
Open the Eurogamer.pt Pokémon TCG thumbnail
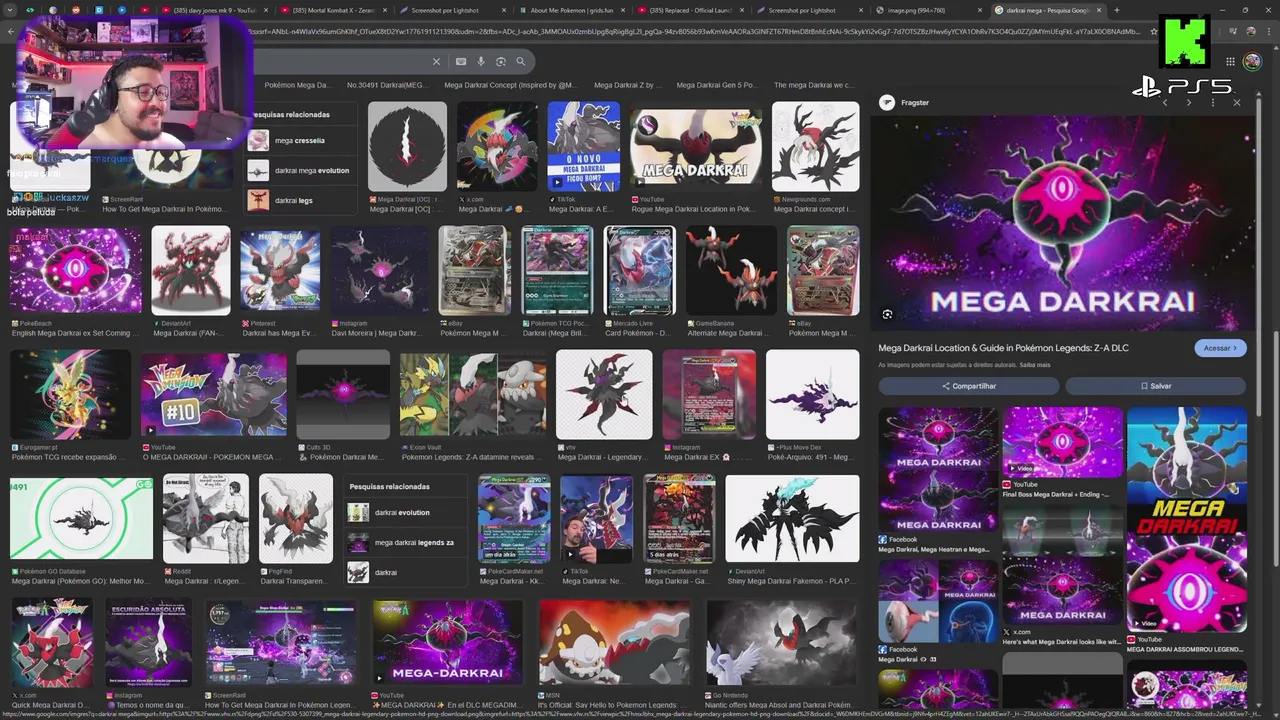point(70,394)
